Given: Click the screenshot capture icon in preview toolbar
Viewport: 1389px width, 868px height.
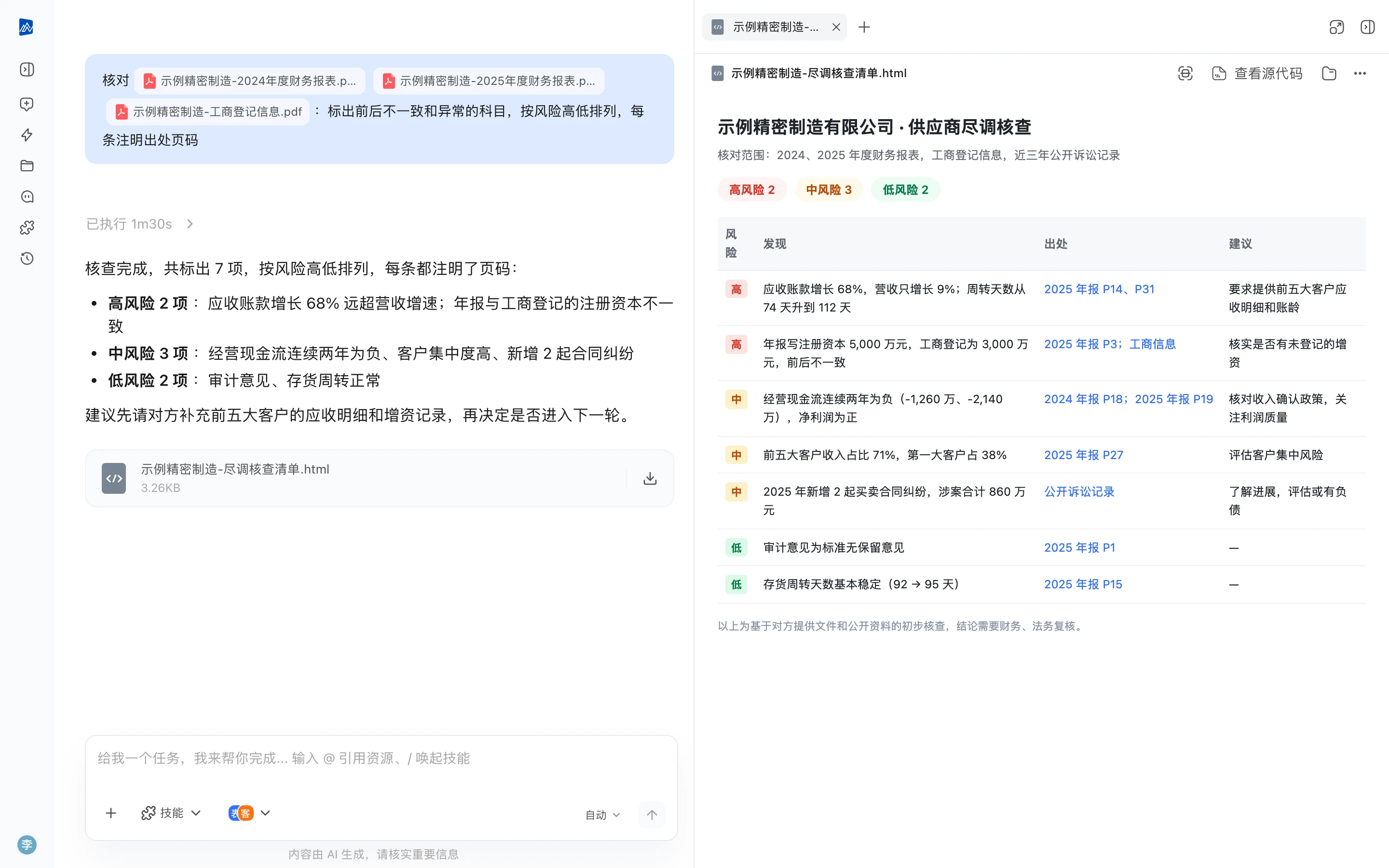Looking at the screenshot, I should 1185,73.
